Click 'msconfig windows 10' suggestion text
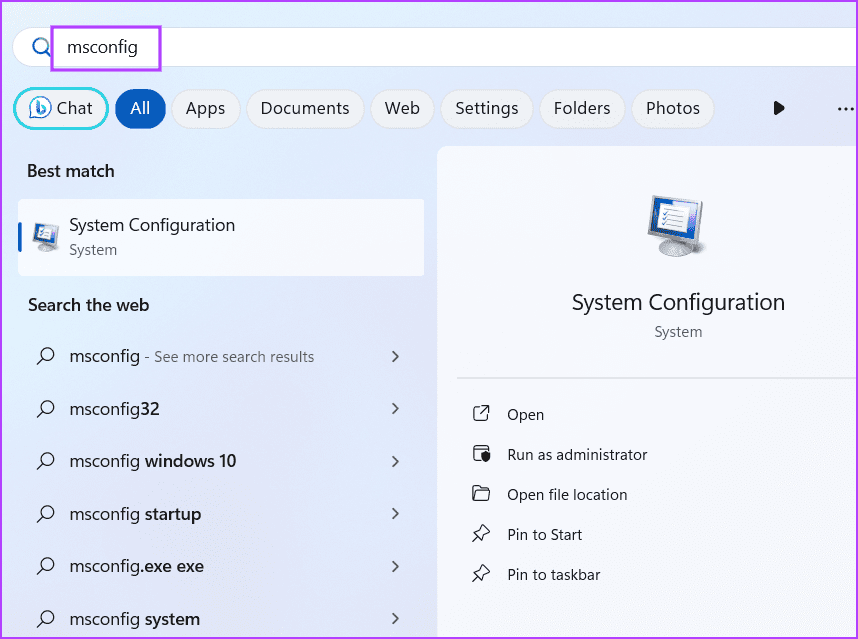Screen dimensions: 858x639 (153, 461)
